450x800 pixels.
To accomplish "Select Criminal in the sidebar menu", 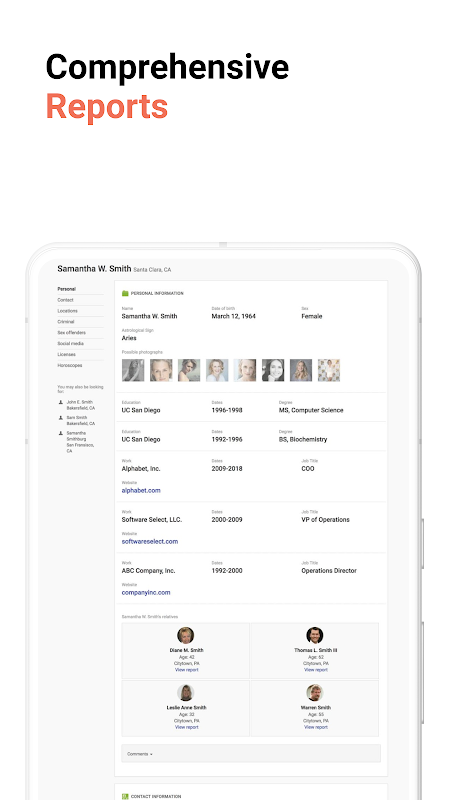I will point(66,322).
